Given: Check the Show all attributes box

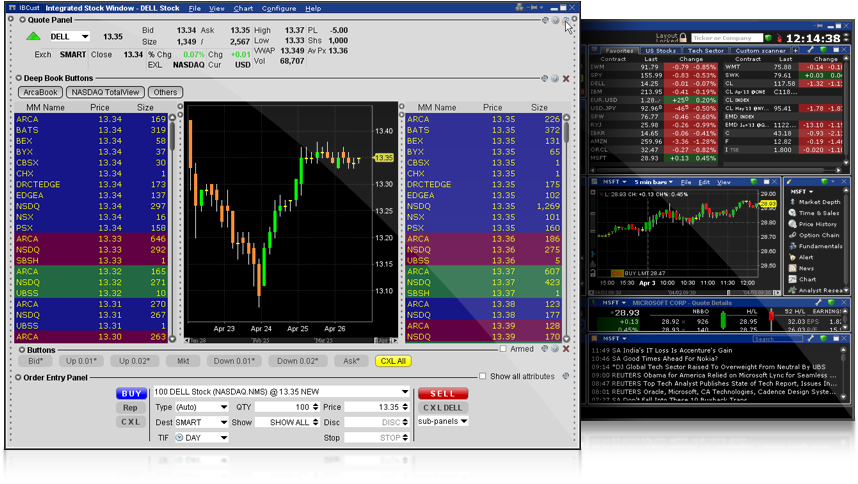Looking at the screenshot, I should 484,377.
